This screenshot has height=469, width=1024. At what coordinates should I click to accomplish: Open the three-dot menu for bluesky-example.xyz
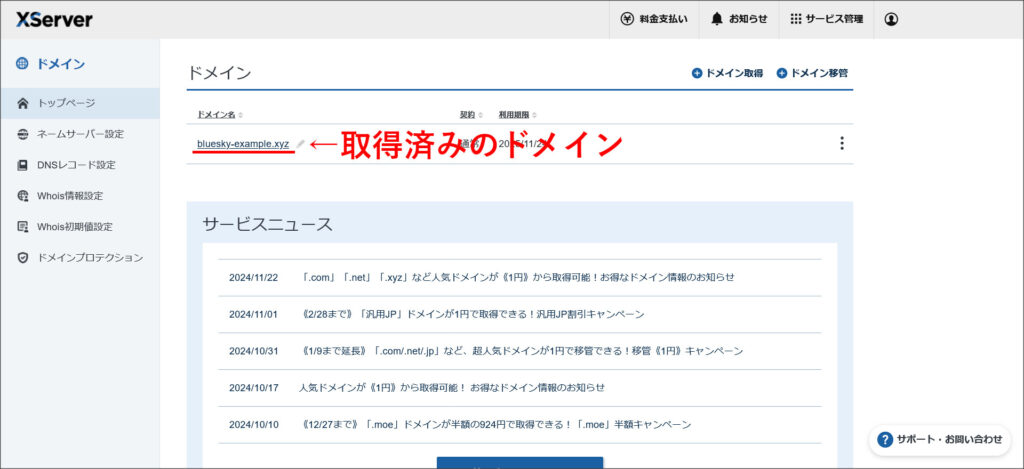click(842, 143)
